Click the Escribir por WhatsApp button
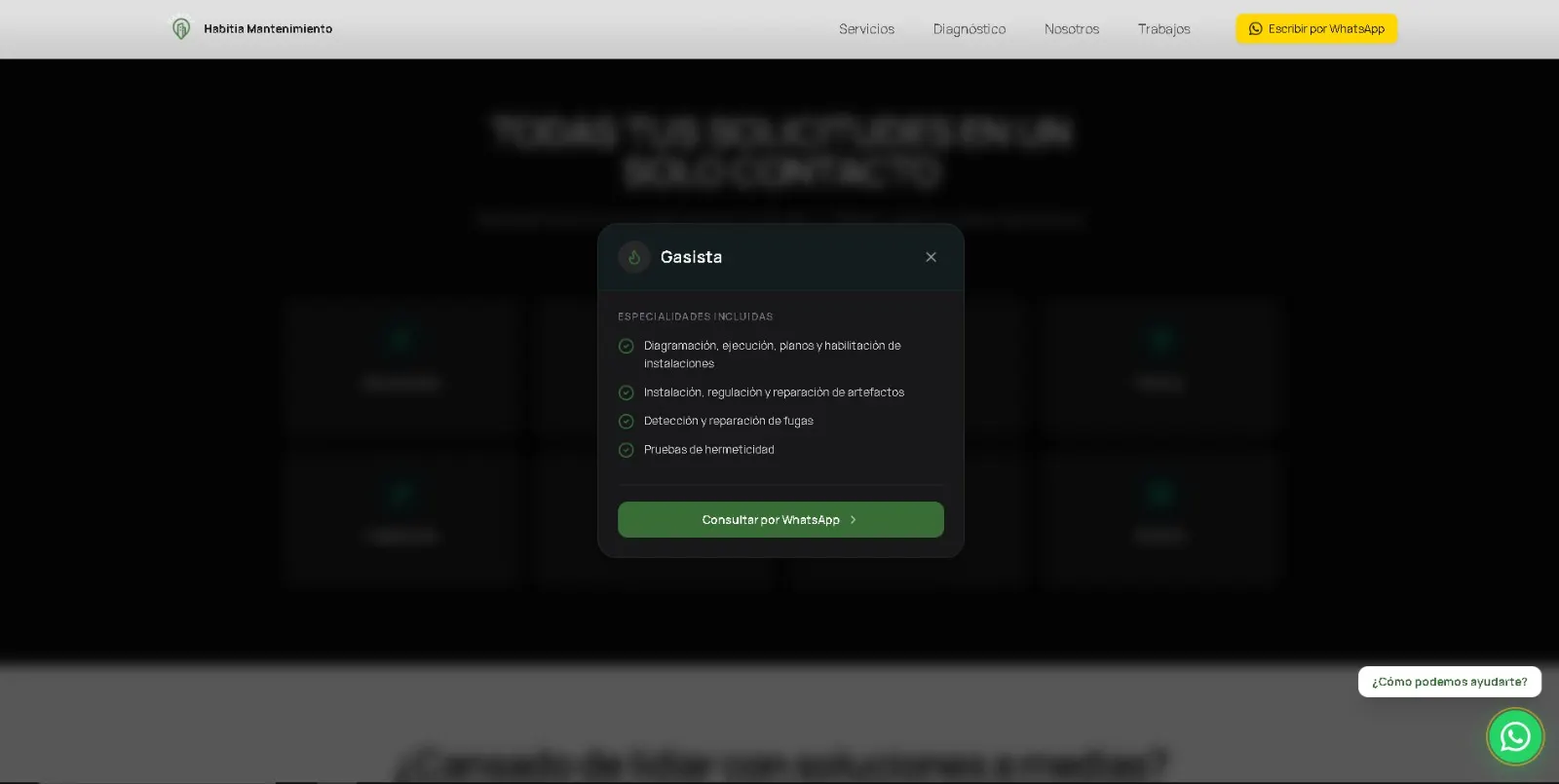Screen dimensions: 1559x784 point(1316,29)
